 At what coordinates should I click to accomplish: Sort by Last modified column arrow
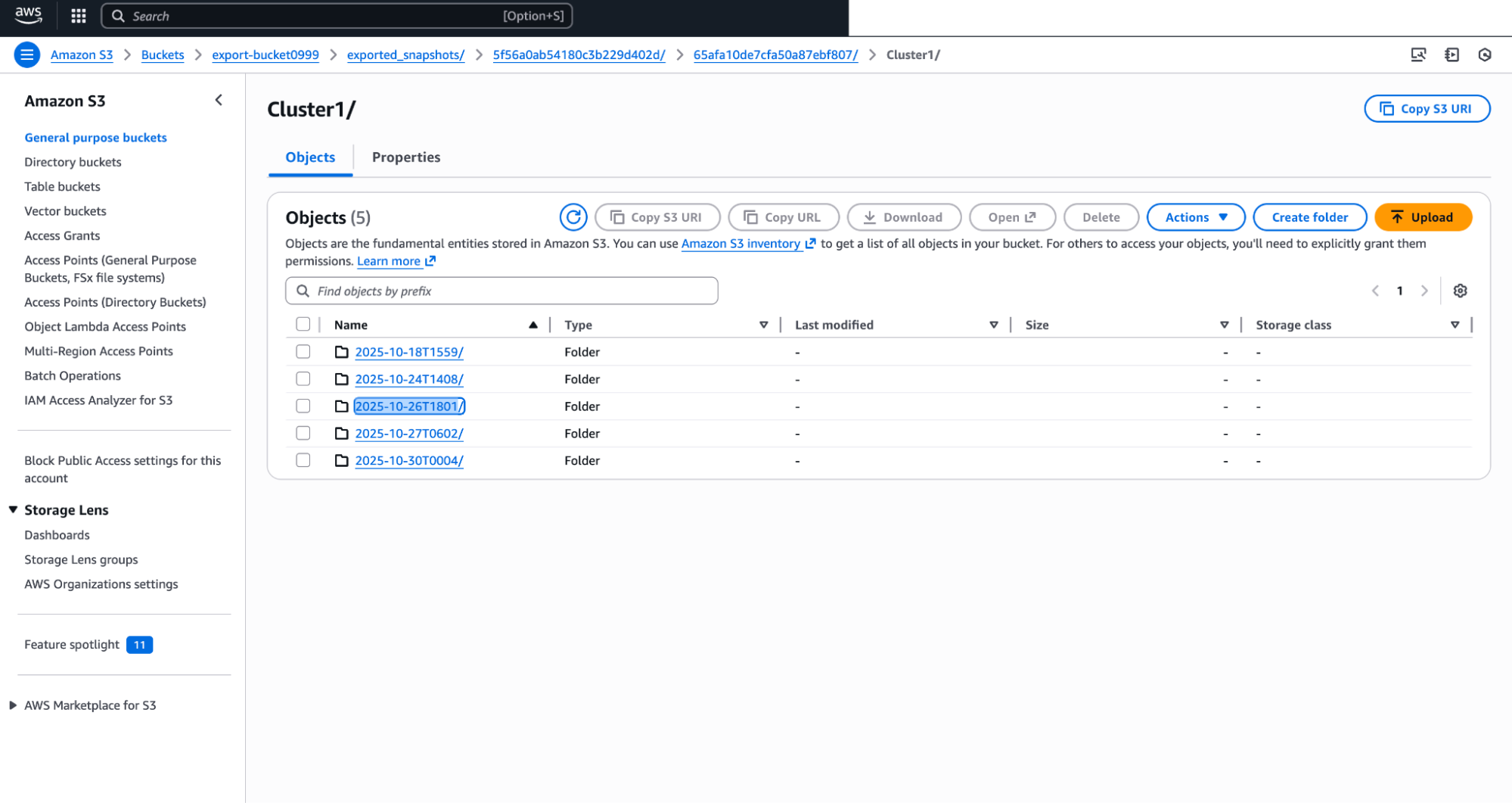(994, 325)
